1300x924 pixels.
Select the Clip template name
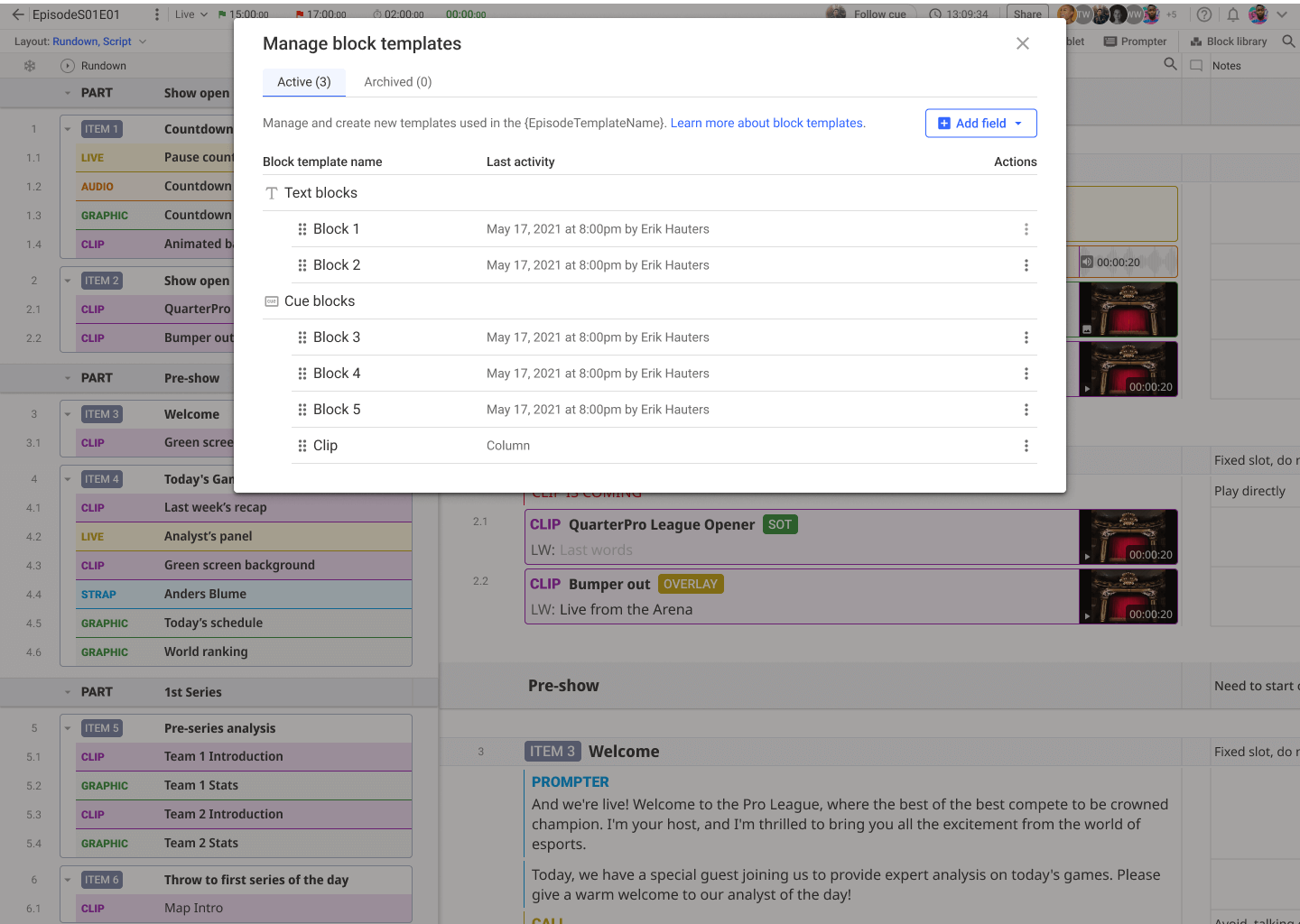325,446
